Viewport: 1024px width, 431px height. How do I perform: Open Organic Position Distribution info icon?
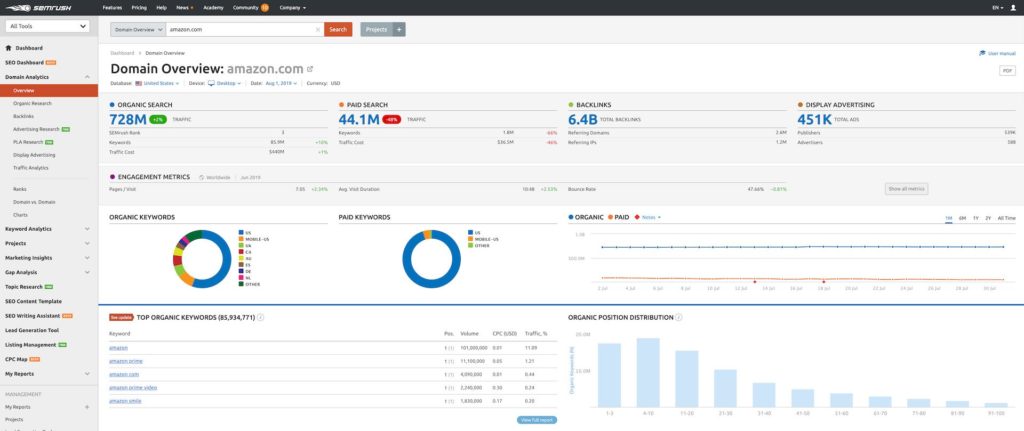(679, 317)
